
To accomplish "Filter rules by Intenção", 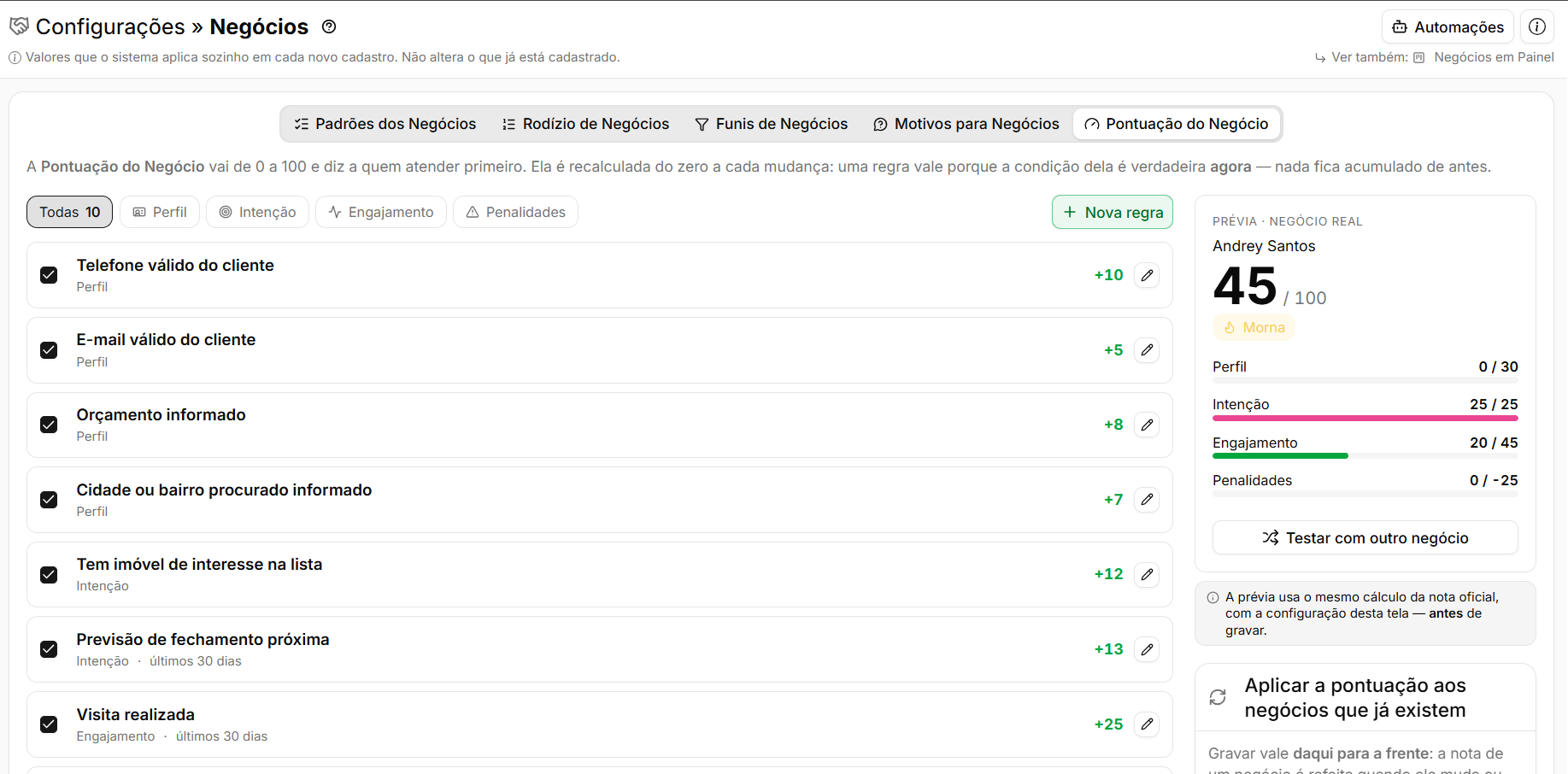I will coord(257,212).
